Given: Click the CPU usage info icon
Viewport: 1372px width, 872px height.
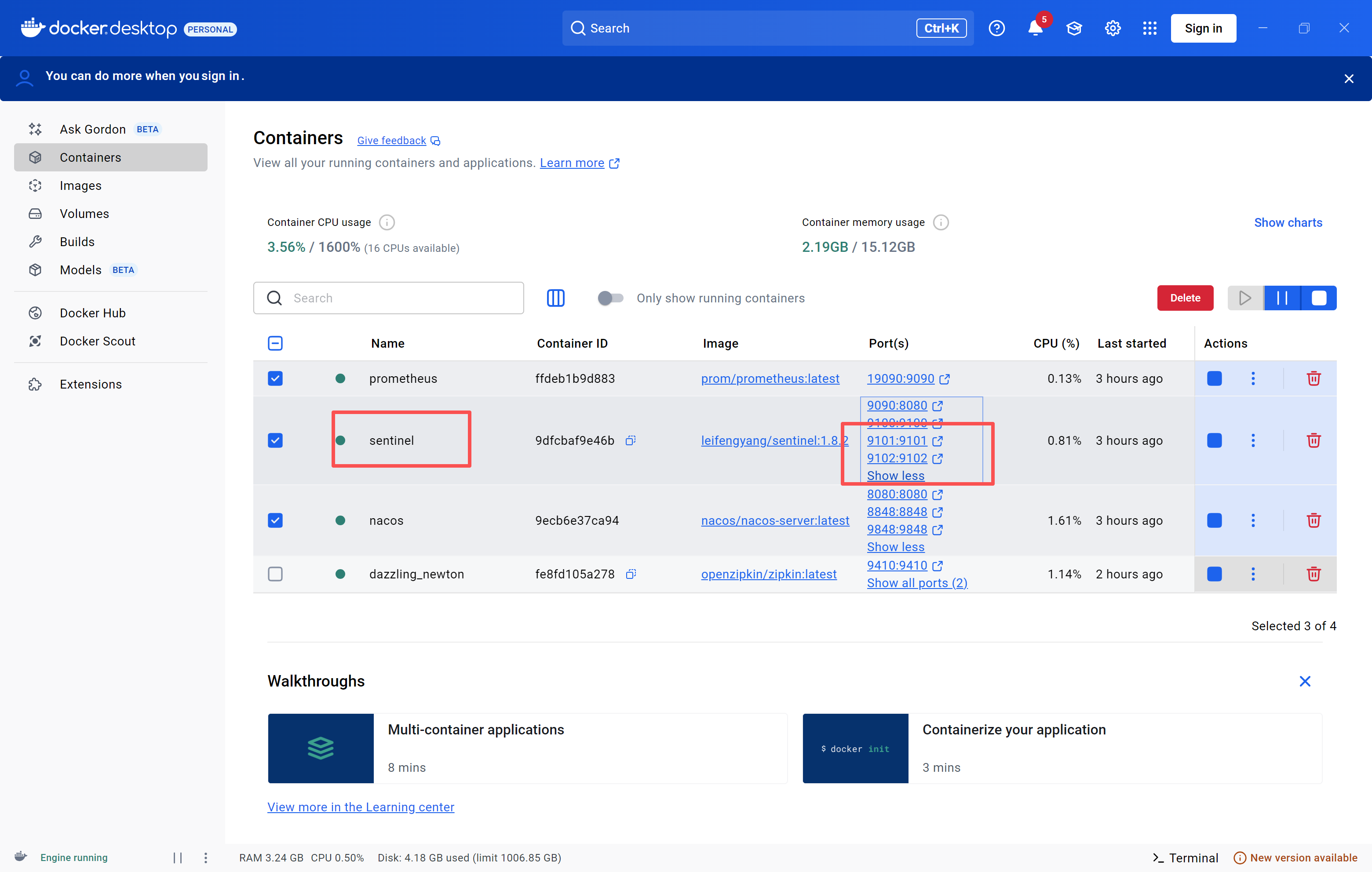Looking at the screenshot, I should (387, 222).
